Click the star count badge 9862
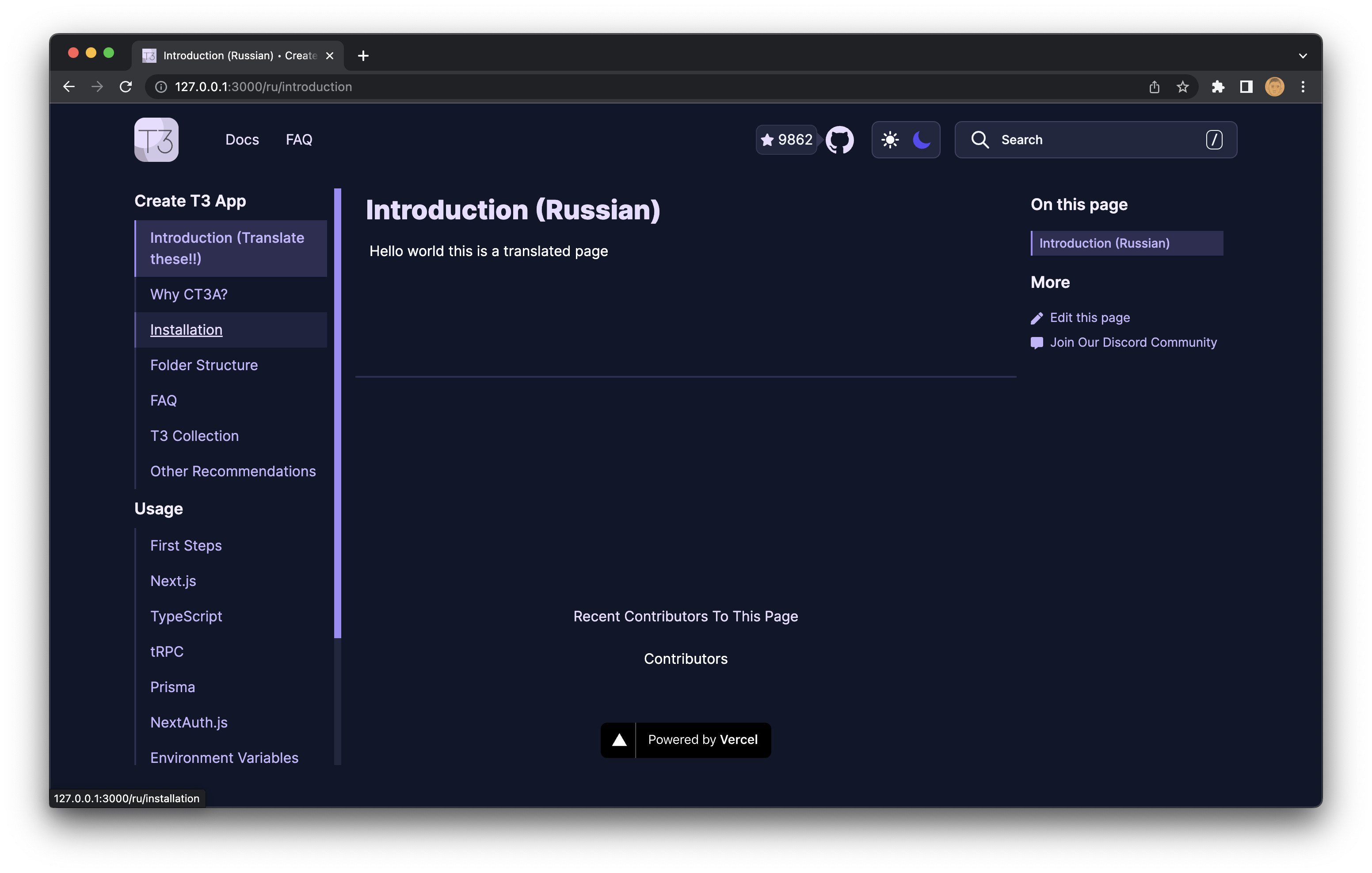This screenshot has width=1372, height=873. coord(787,140)
